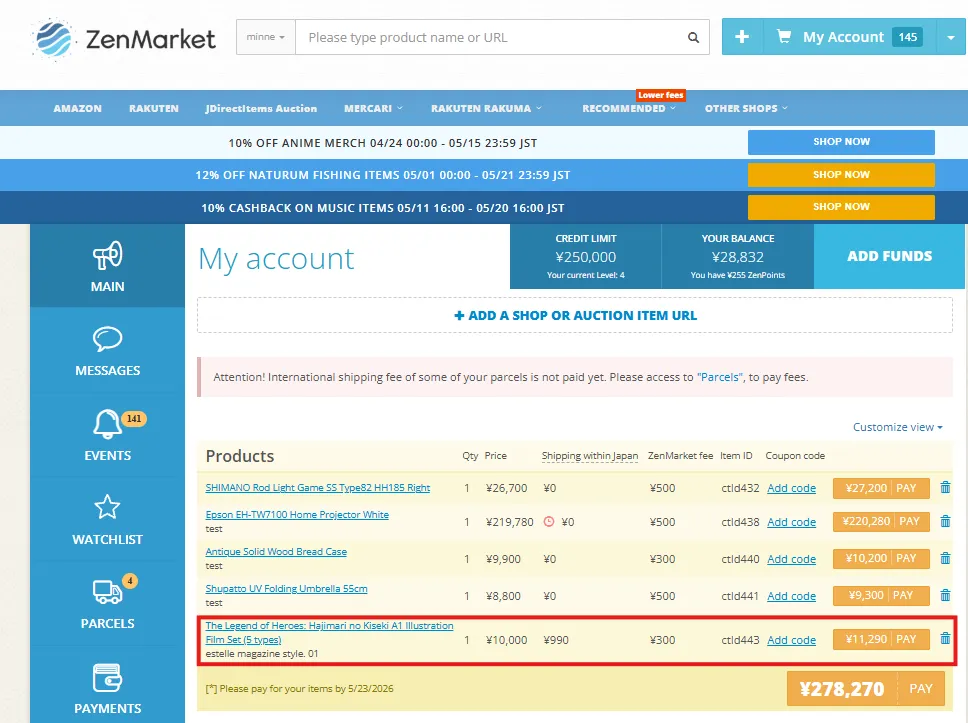Expand the RECOMMENDED menu
968x723 pixels.
[x=629, y=108]
